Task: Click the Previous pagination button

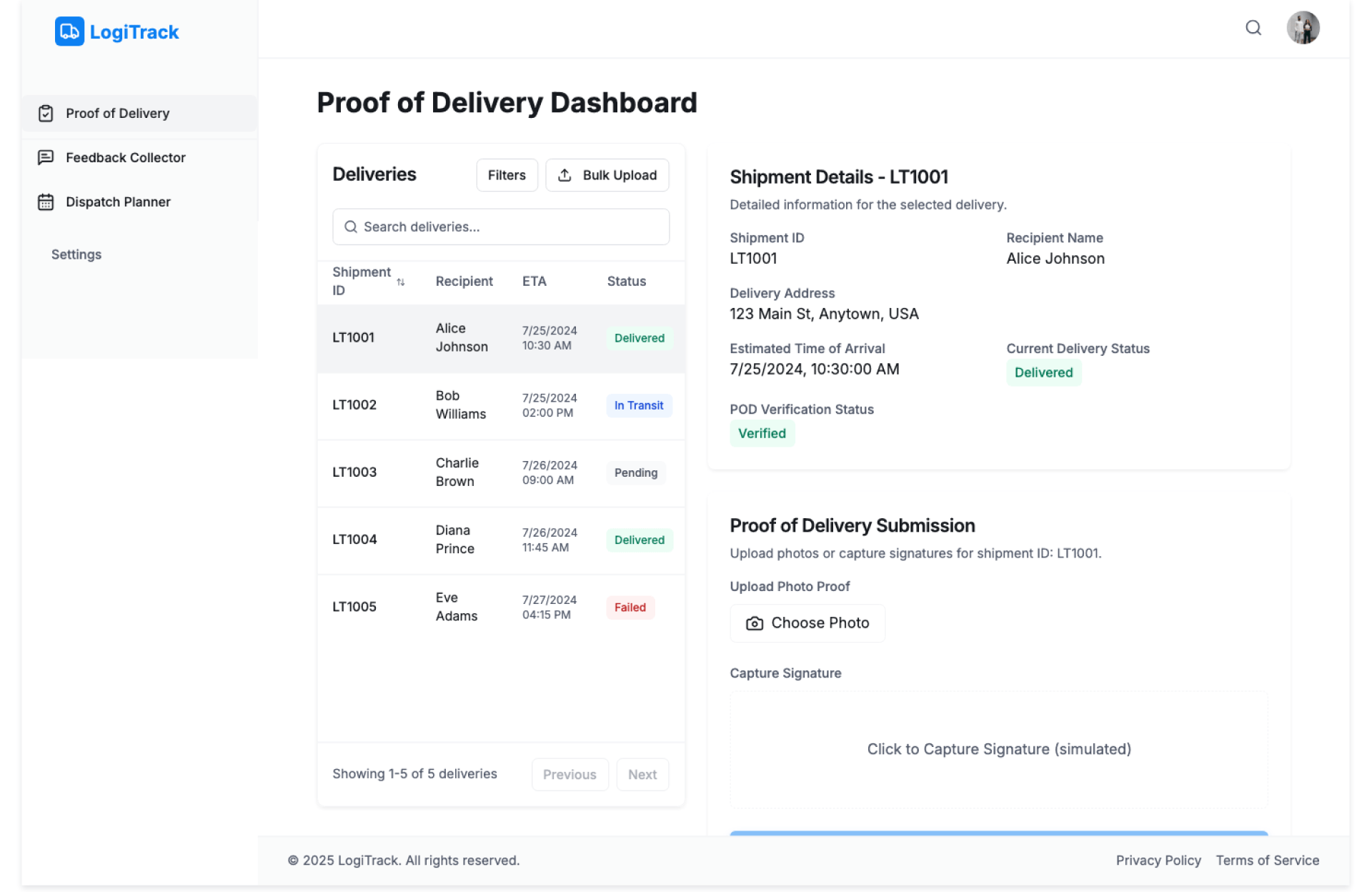Action: pos(569,774)
